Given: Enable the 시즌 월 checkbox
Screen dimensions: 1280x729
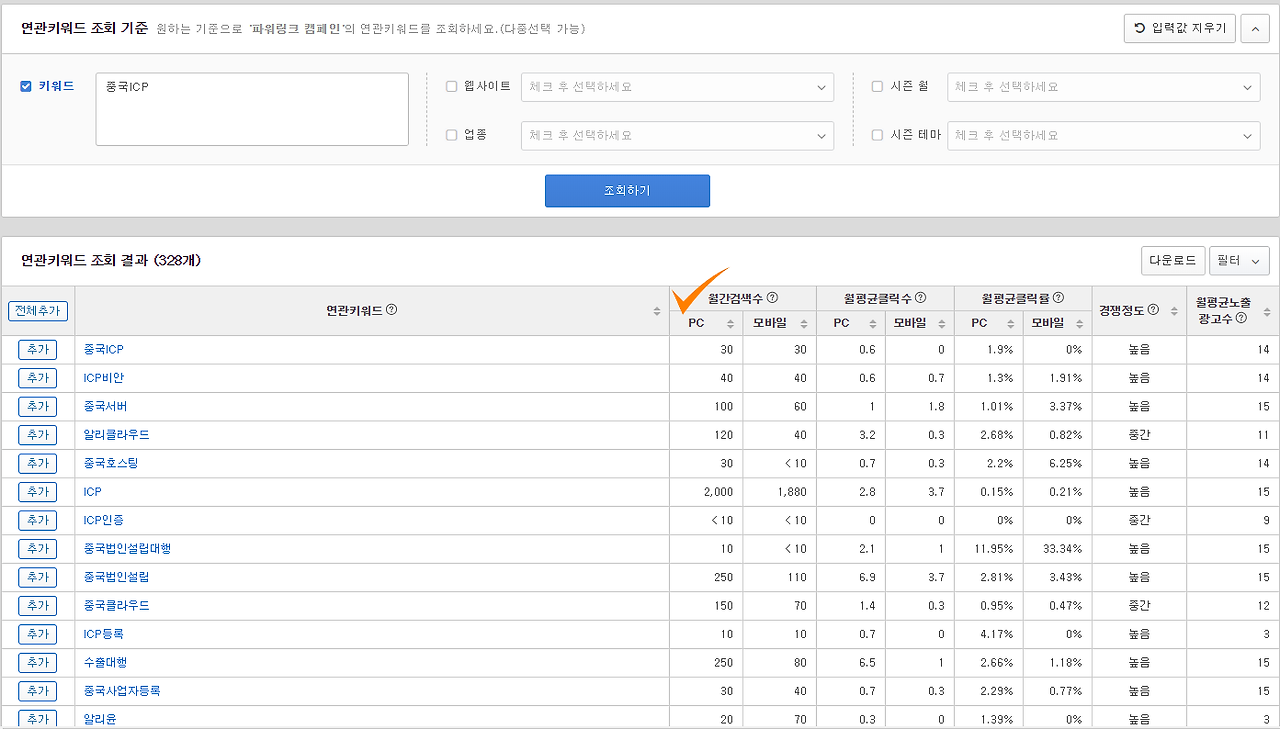Looking at the screenshot, I should tap(877, 86).
